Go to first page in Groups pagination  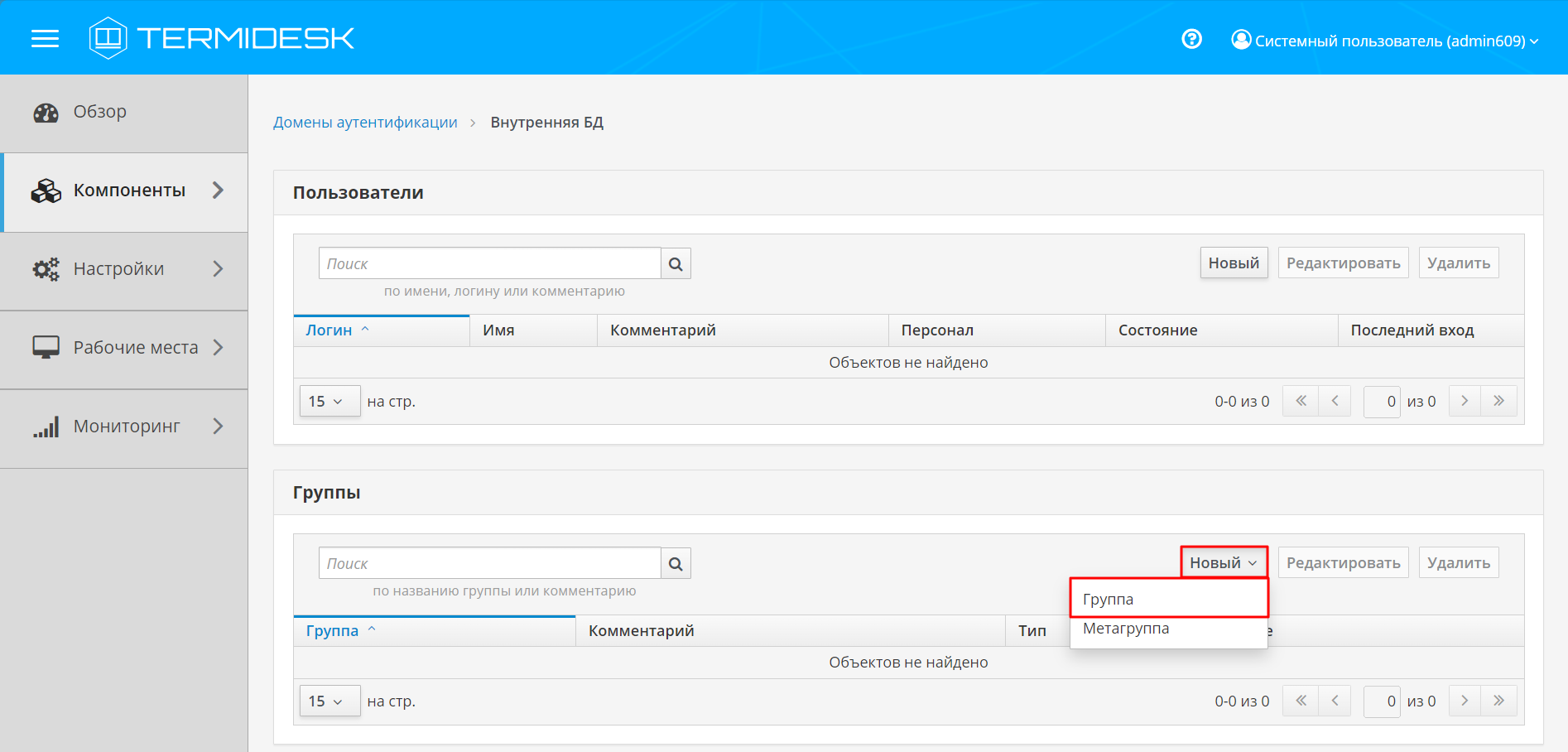tap(1301, 701)
